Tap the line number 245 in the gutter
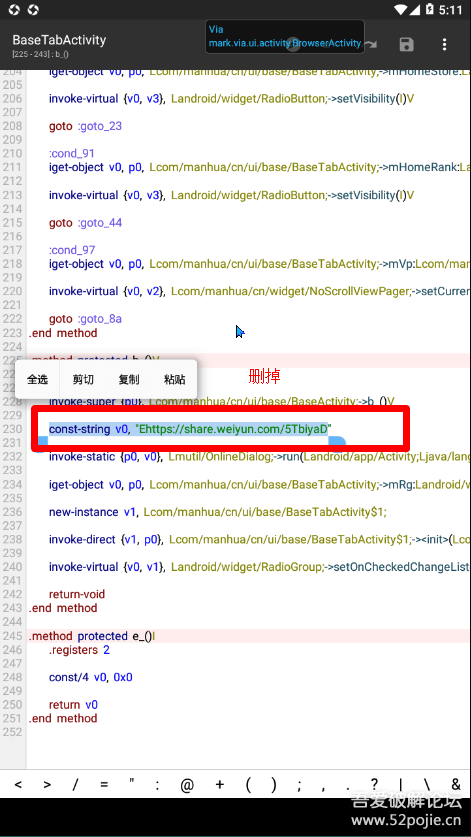This screenshot has width=471, height=837. coord(12,636)
